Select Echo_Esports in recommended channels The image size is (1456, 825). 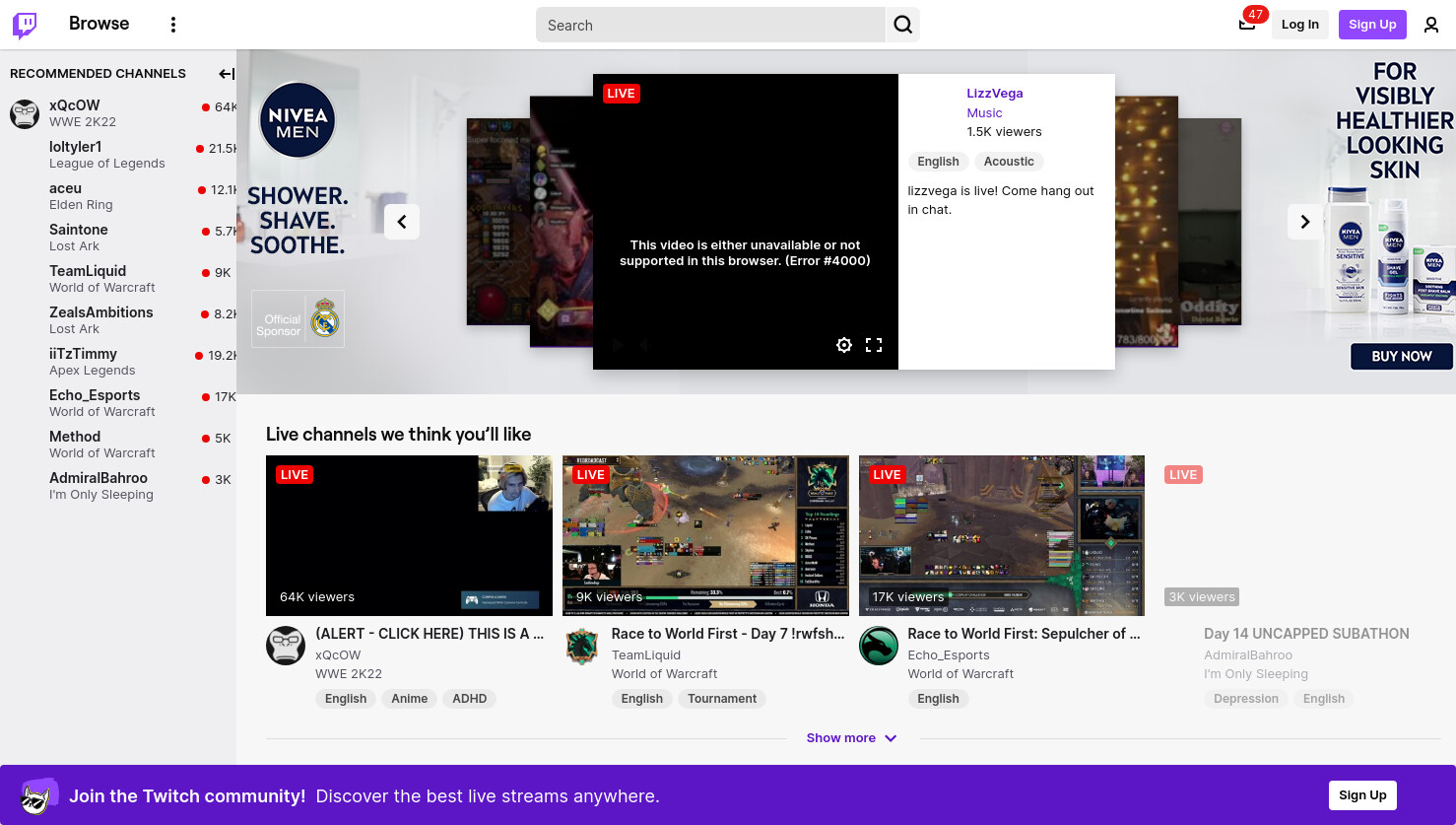click(118, 403)
